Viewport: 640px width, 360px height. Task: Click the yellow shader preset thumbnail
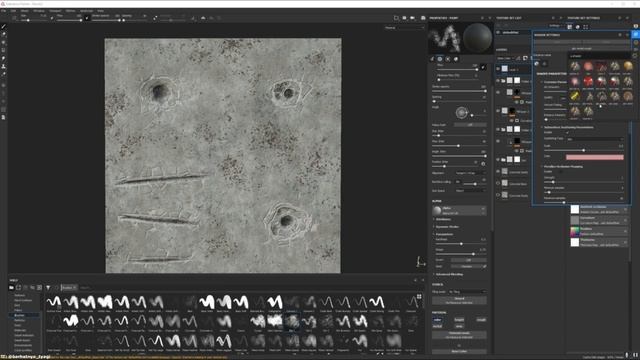pyautogui.click(x=575, y=96)
